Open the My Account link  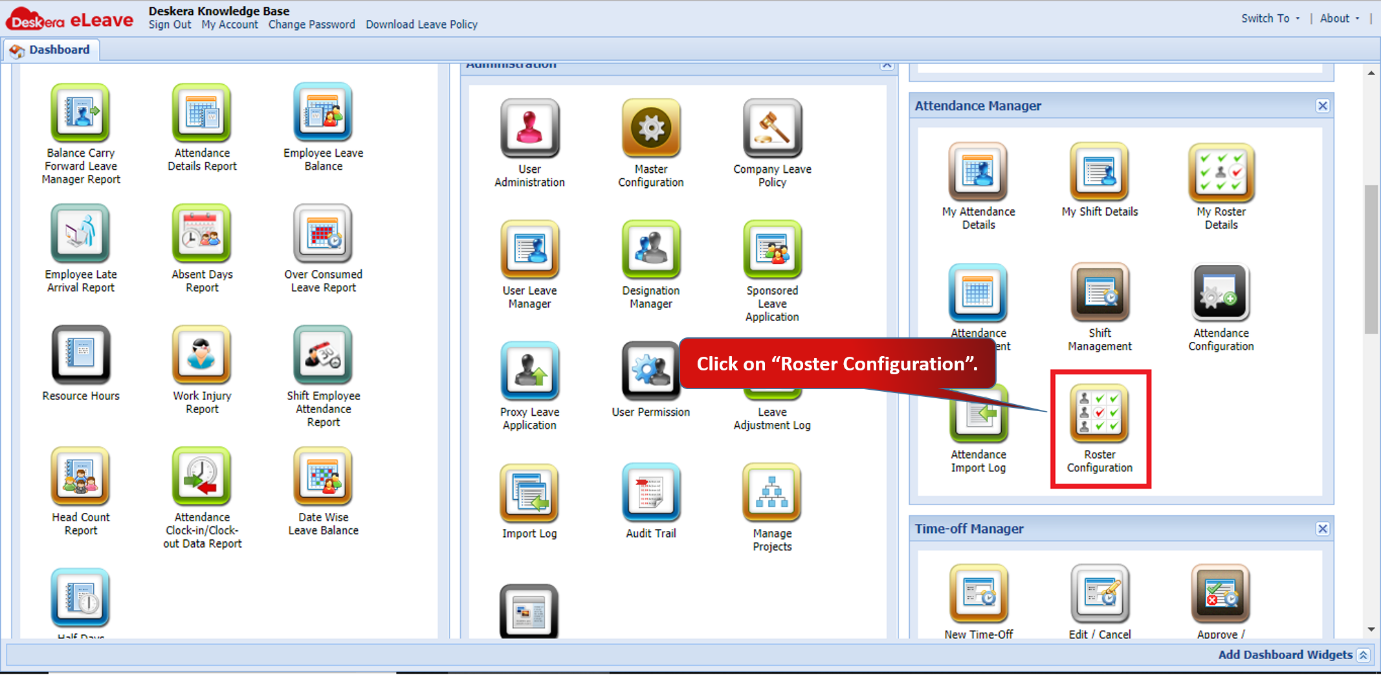(x=230, y=25)
